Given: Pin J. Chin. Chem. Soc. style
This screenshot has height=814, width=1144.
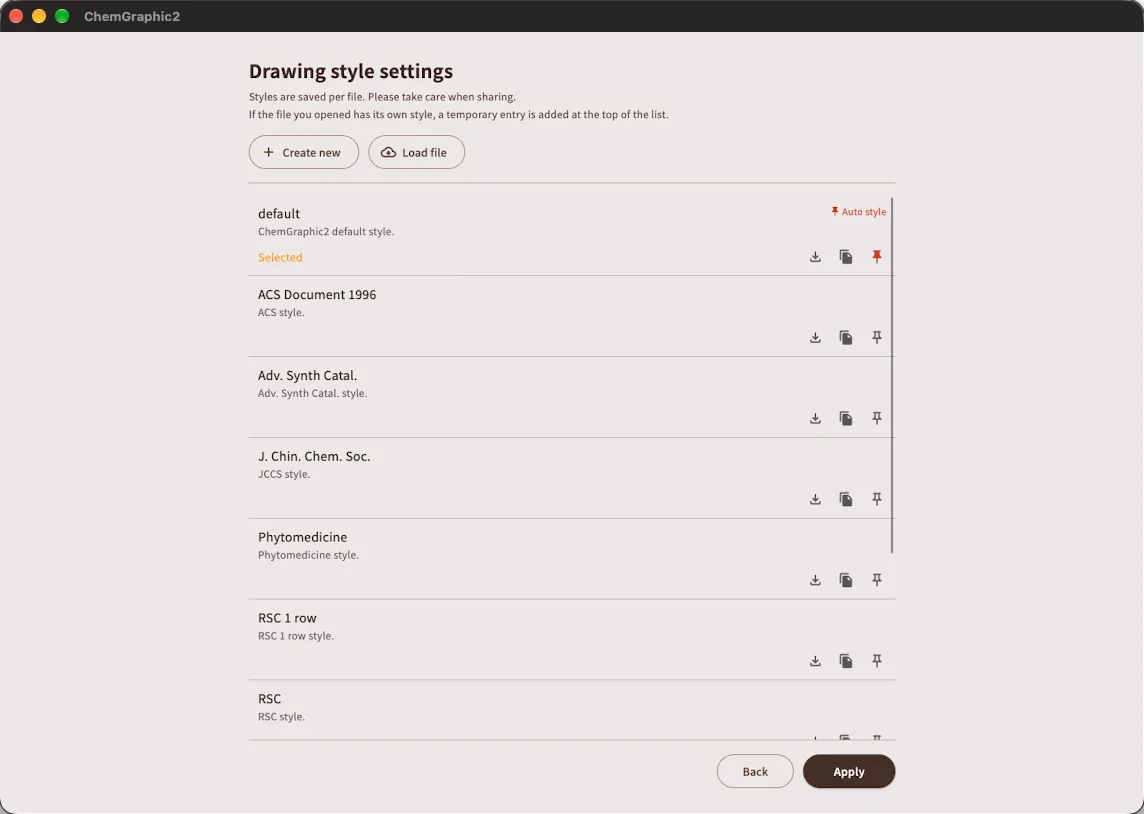Looking at the screenshot, I should click(877, 500).
